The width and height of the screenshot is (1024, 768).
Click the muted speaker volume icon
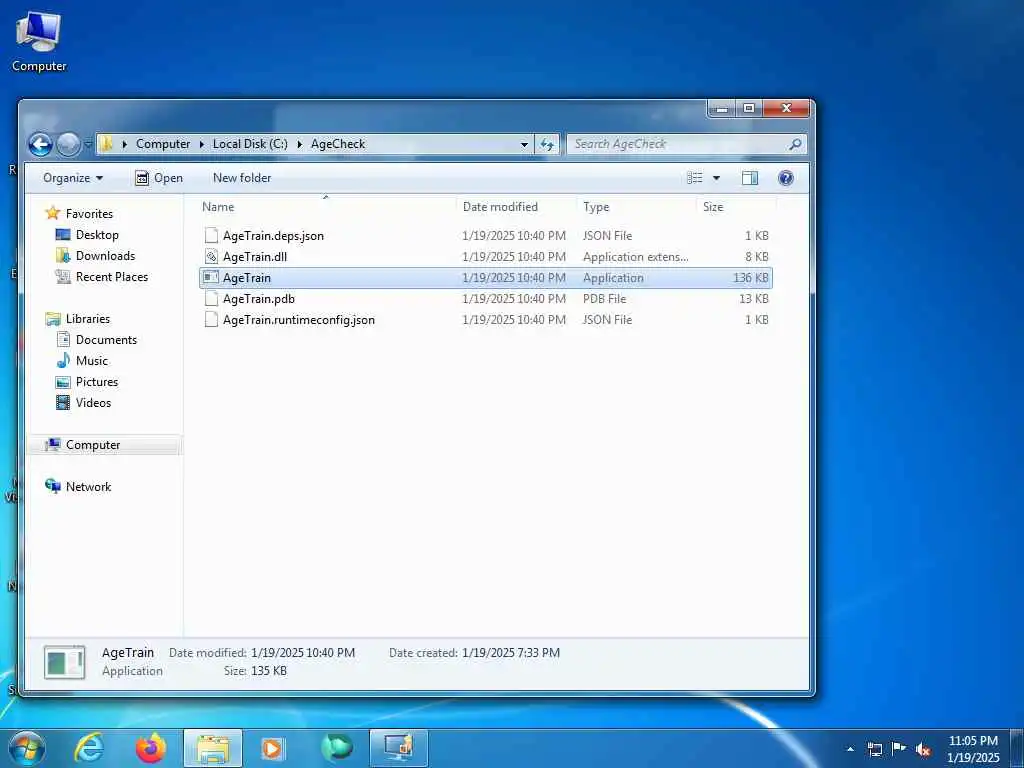pyautogui.click(x=923, y=749)
